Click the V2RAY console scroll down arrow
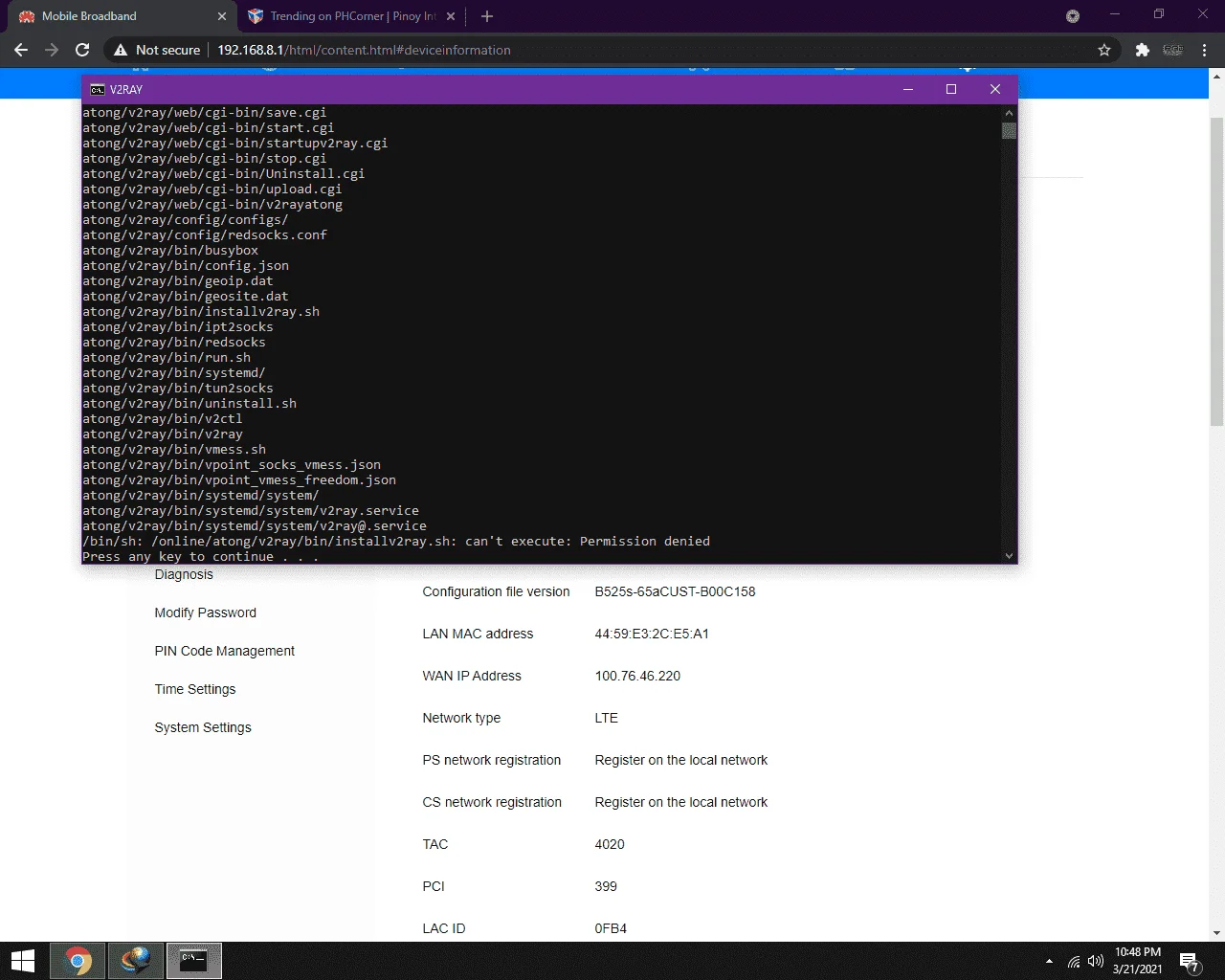The width and height of the screenshot is (1225, 980). point(1009,556)
